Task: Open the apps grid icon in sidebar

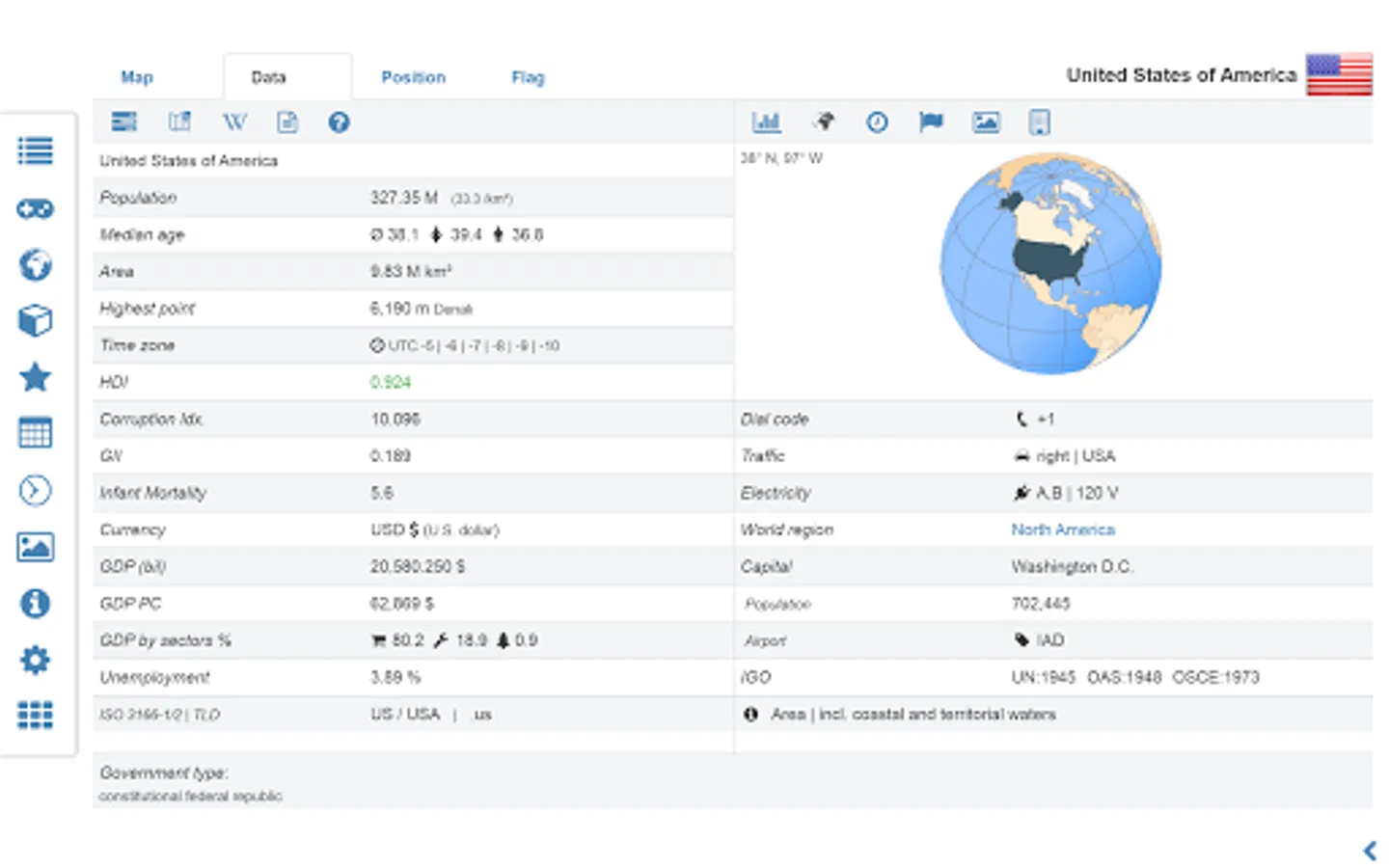Action: coord(36,715)
